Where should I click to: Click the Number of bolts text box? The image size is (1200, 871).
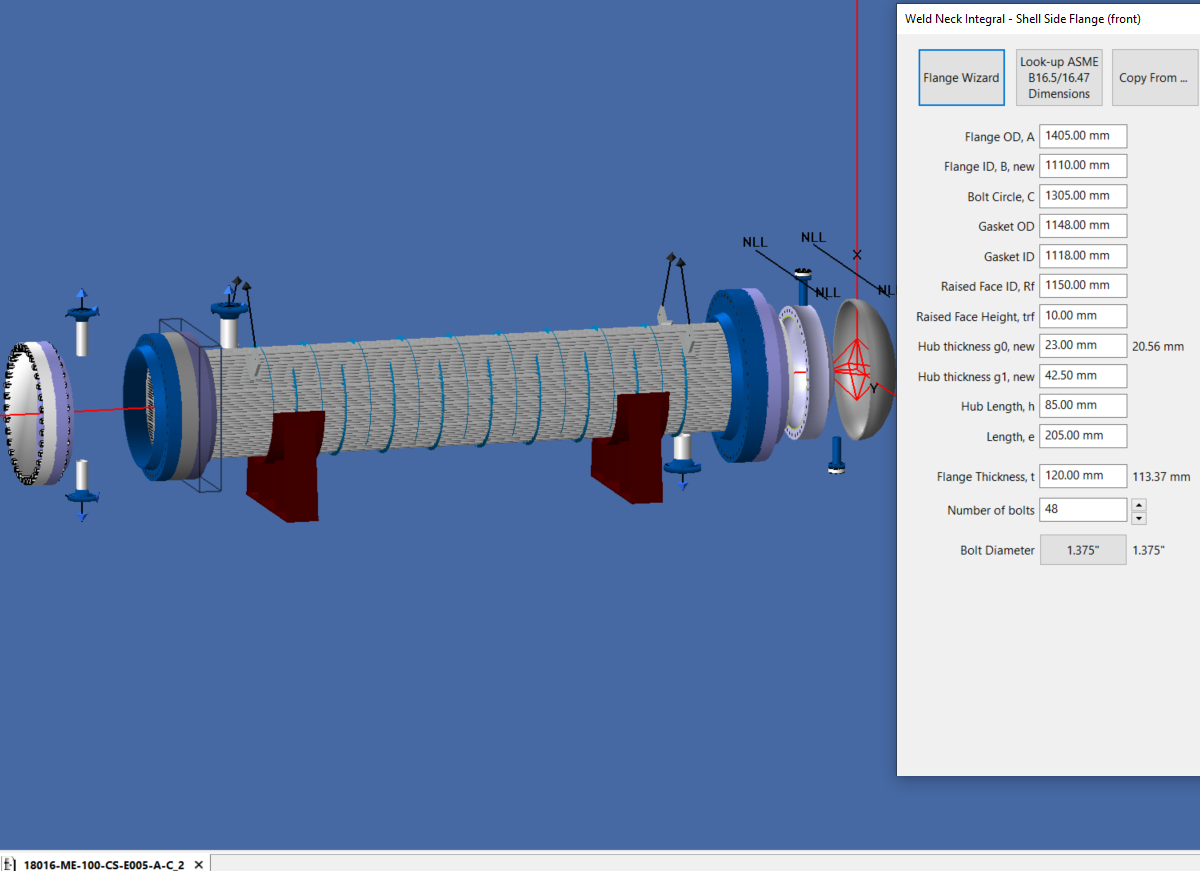(1083, 510)
